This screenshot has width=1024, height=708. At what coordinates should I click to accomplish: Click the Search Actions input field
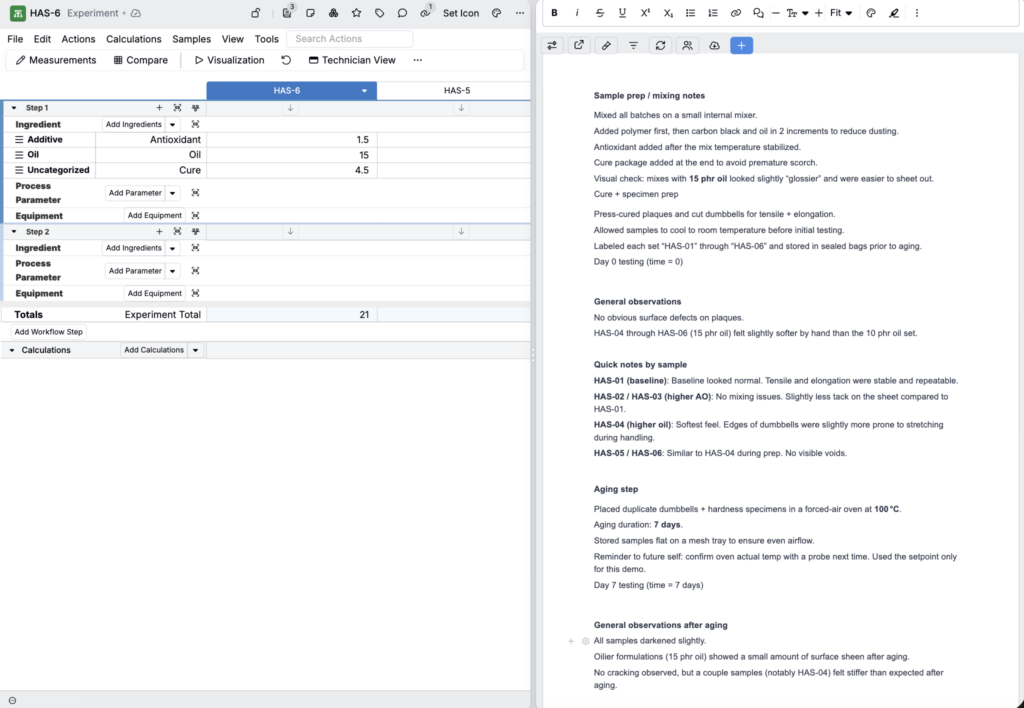coord(350,39)
